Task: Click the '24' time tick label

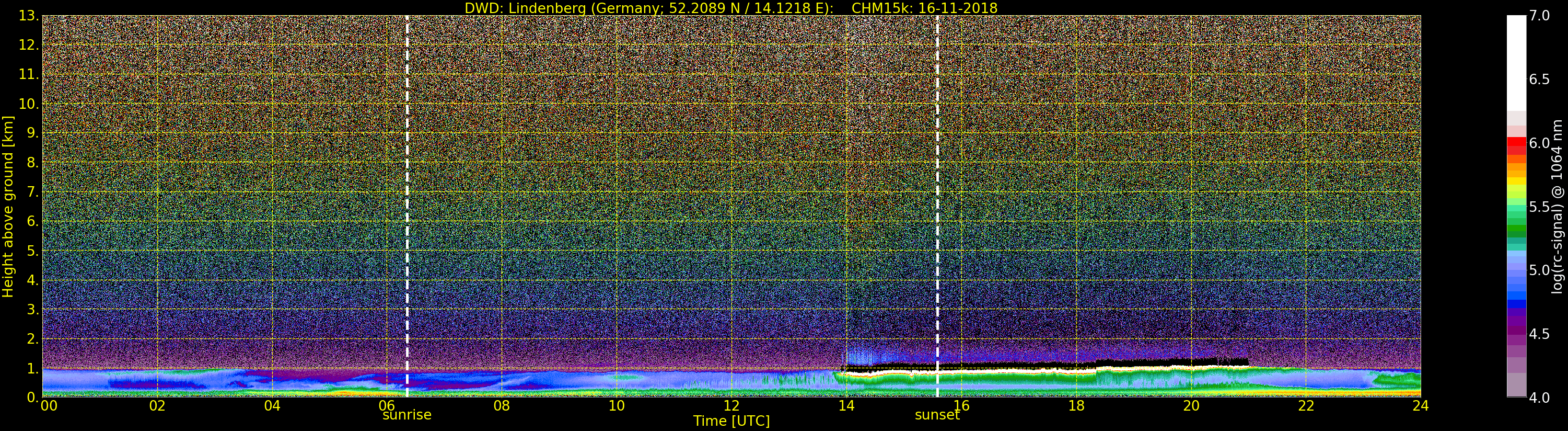Action: (1421, 405)
